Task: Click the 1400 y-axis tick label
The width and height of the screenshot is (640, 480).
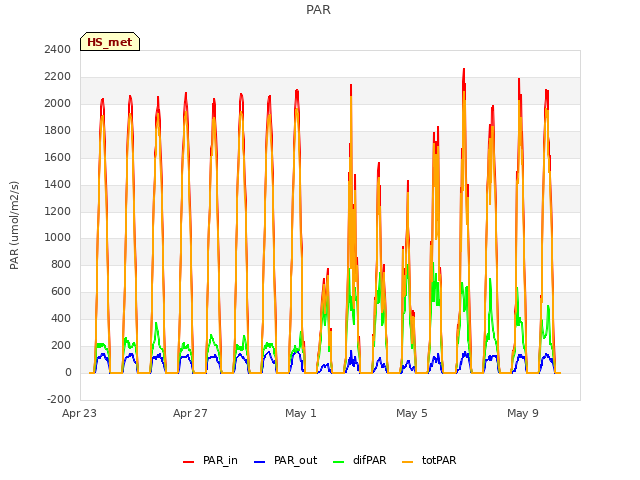Action: (58, 184)
